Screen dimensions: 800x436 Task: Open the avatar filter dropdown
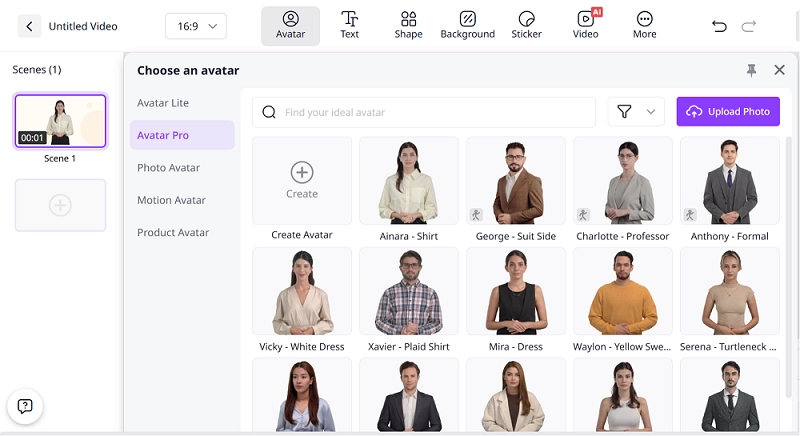click(636, 112)
